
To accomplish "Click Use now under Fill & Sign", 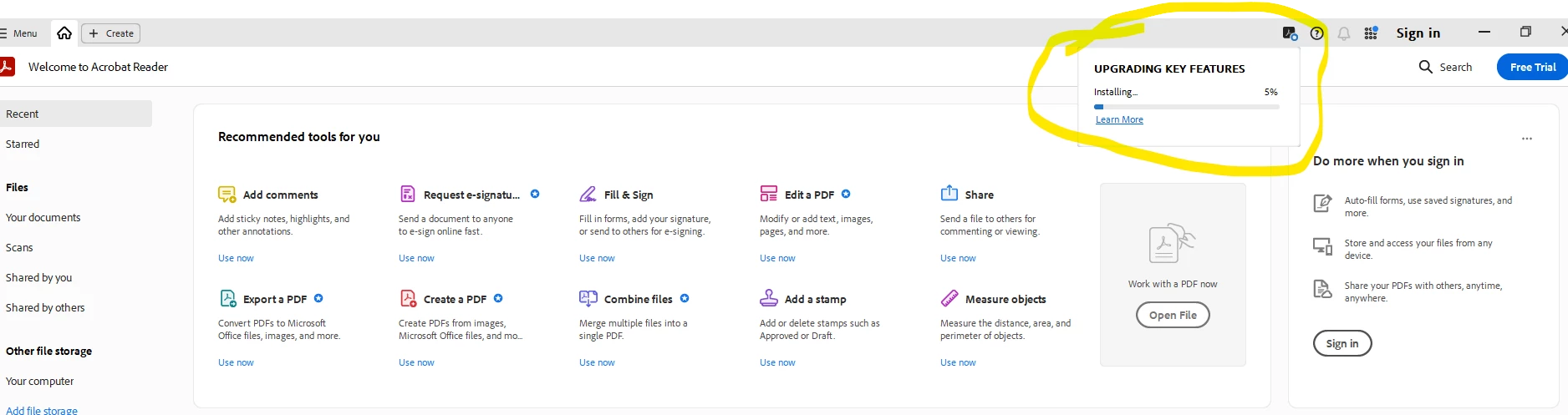I will pos(597,258).
